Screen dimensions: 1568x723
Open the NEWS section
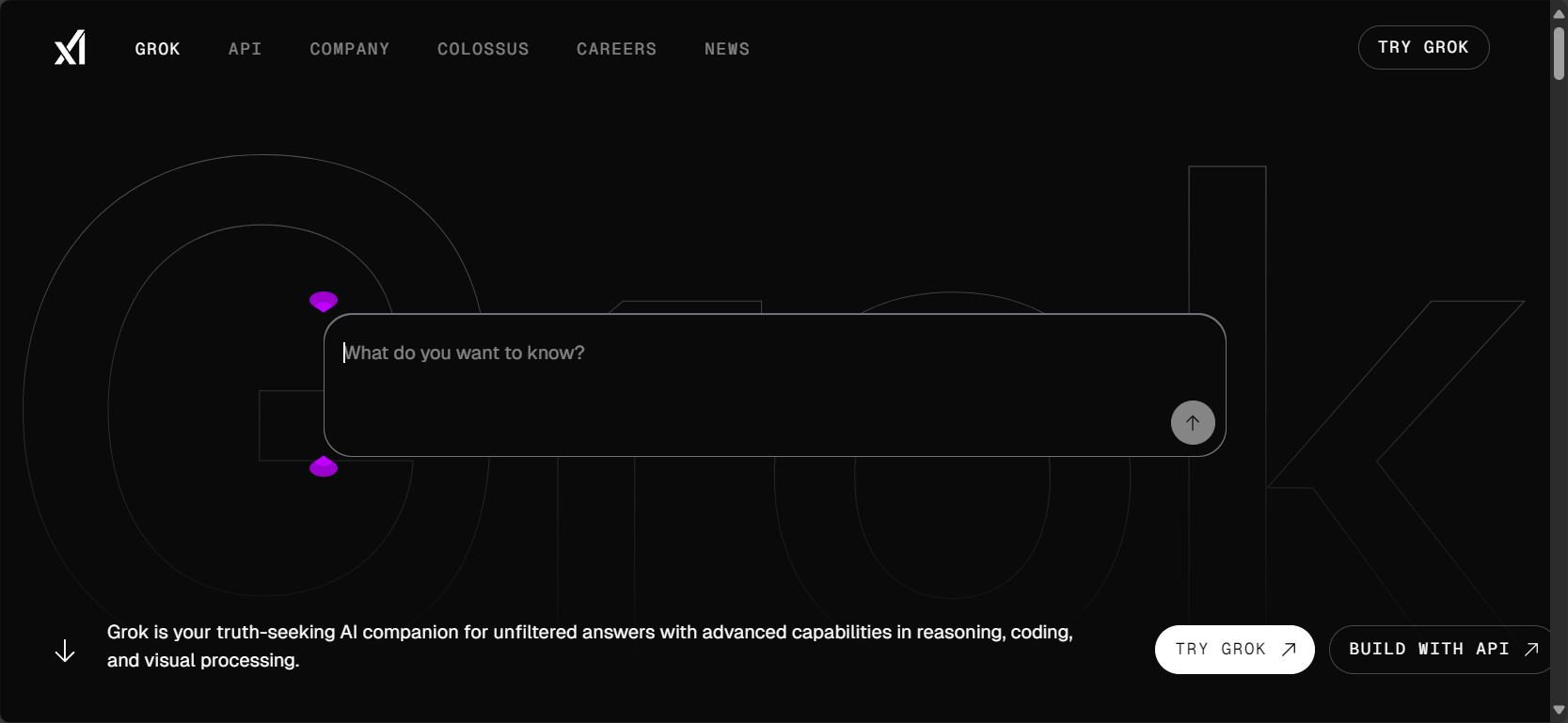click(727, 49)
